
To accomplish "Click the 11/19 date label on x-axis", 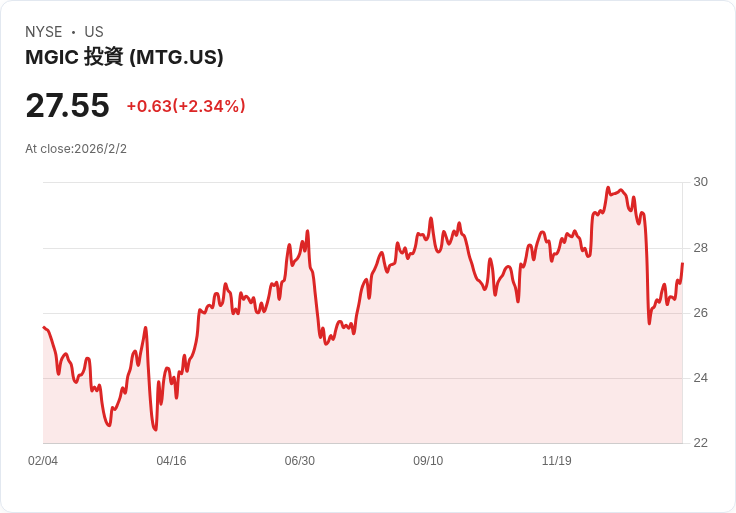I will coord(557,461).
